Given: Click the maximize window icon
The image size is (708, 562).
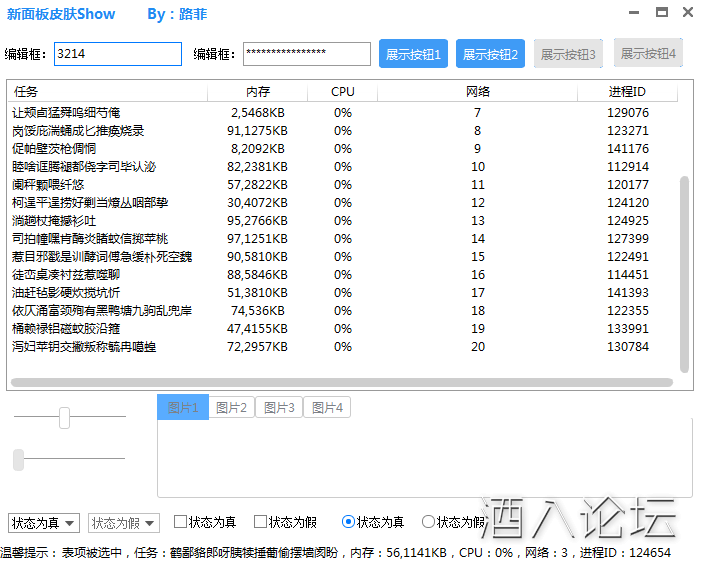Looking at the screenshot, I should coord(661,13).
